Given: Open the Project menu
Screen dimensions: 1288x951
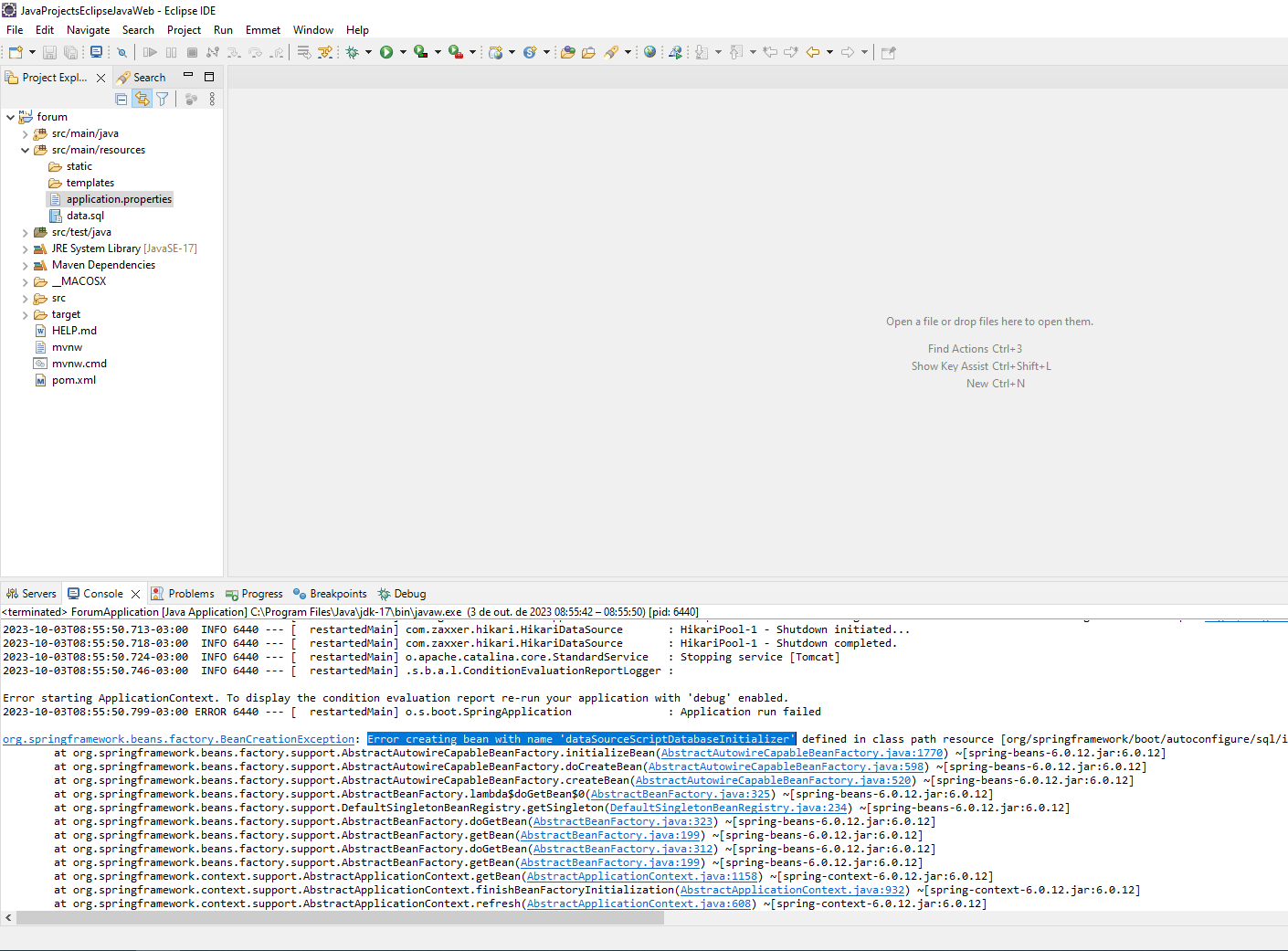Looking at the screenshot, I should pyautogui.click(x=184, y=30).
